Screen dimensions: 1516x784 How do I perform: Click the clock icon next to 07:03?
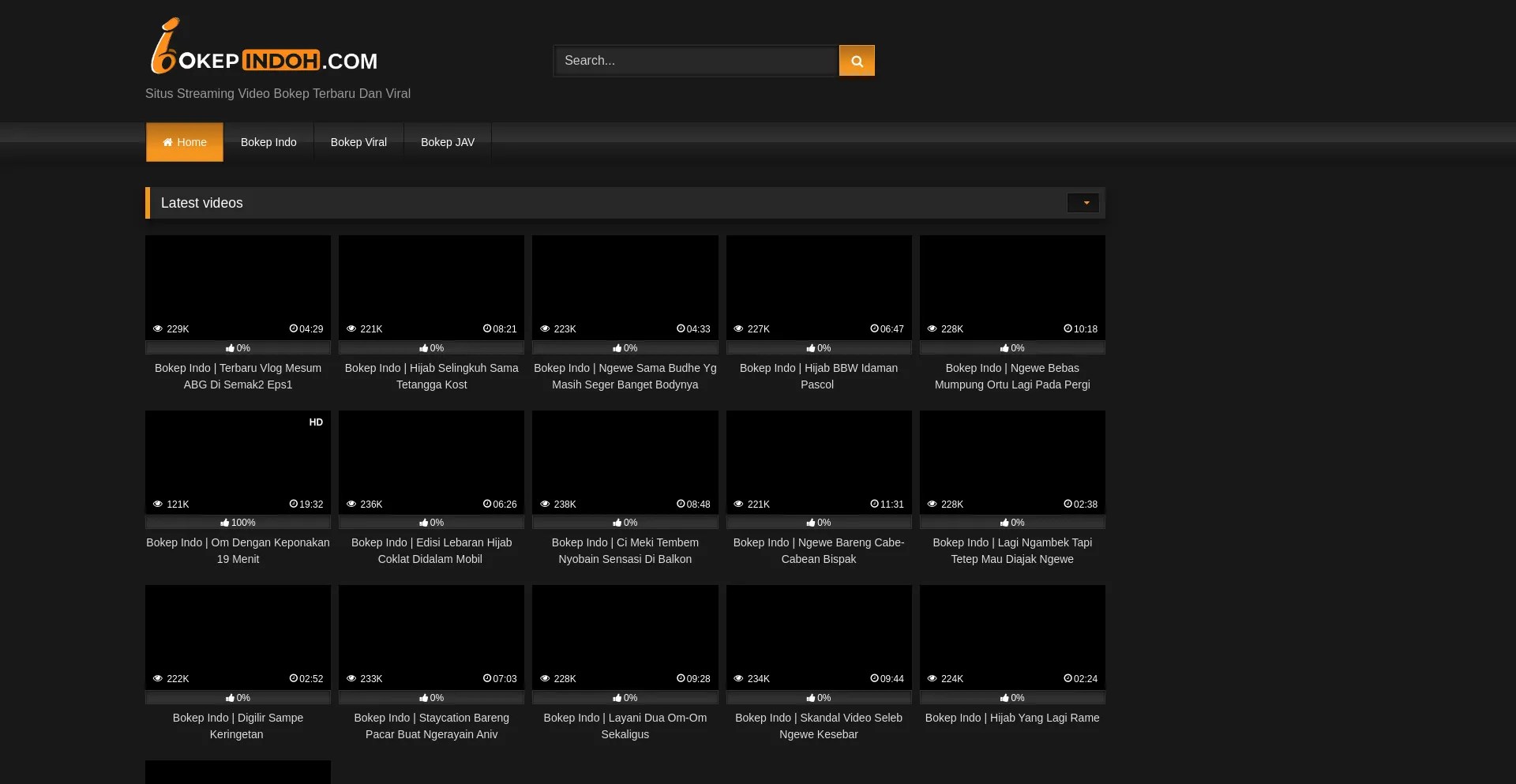[x=487, y=679]
